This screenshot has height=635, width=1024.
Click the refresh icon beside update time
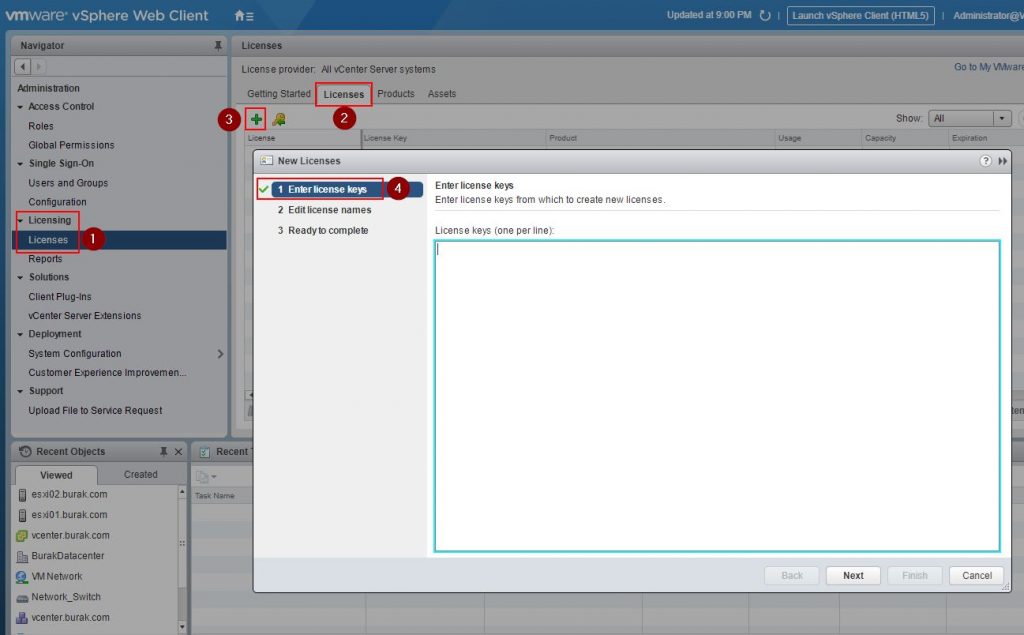click(x=765, y=16)
